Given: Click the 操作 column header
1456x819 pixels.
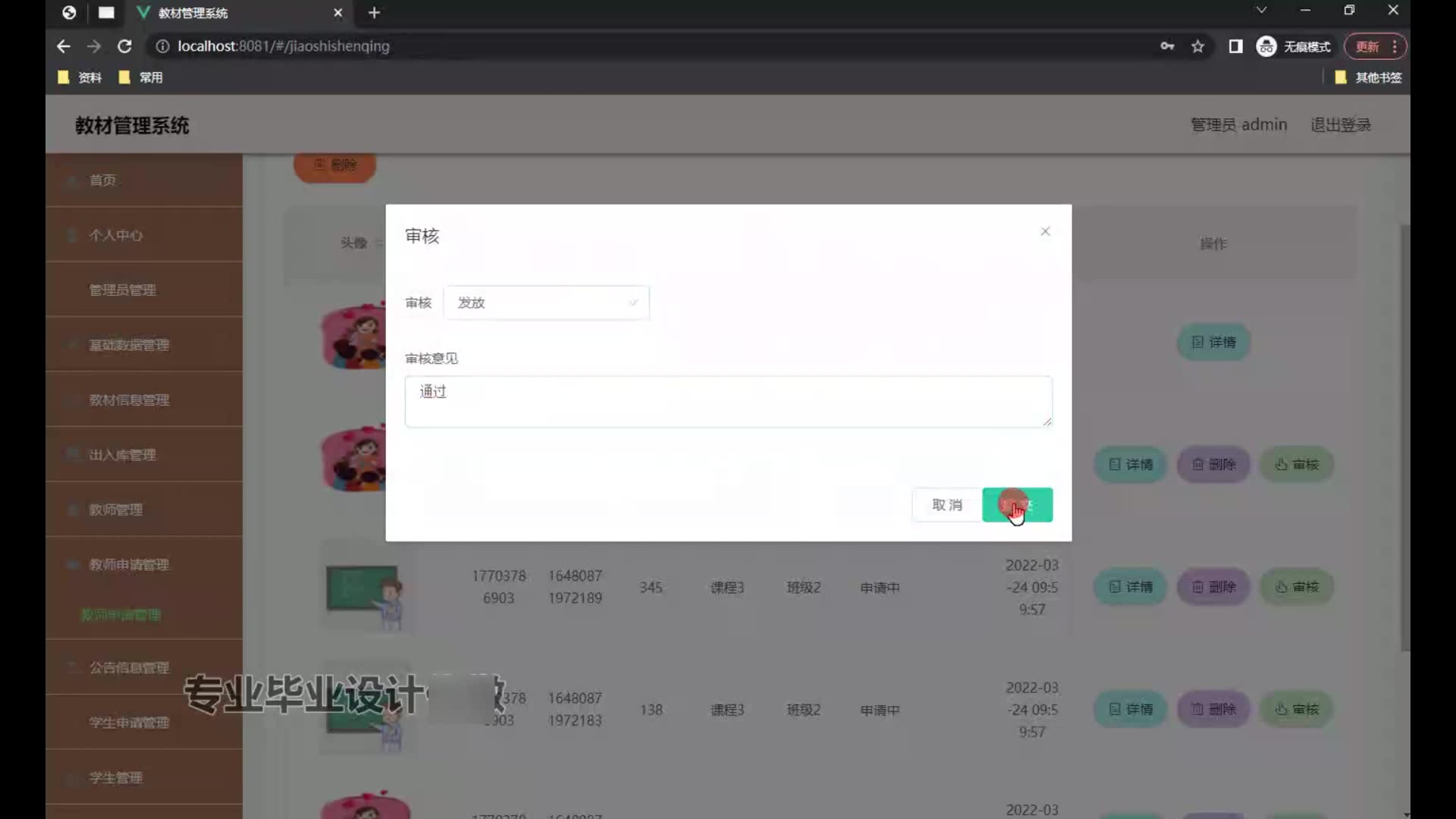Looking at the screenshot, I should pos(1213,244).
